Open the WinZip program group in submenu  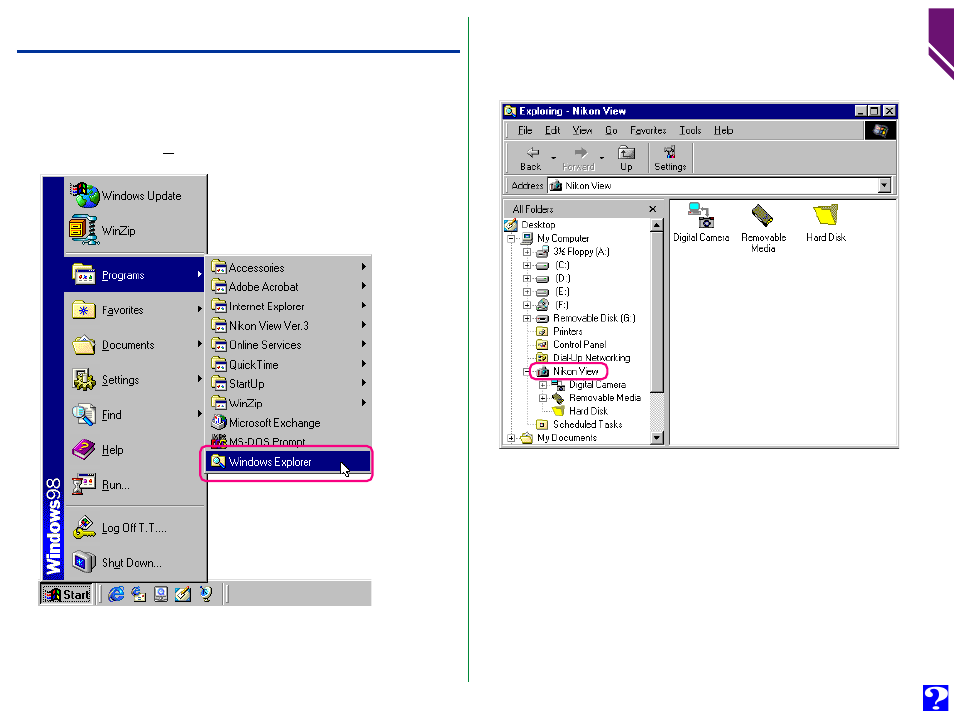click(288, 403)
